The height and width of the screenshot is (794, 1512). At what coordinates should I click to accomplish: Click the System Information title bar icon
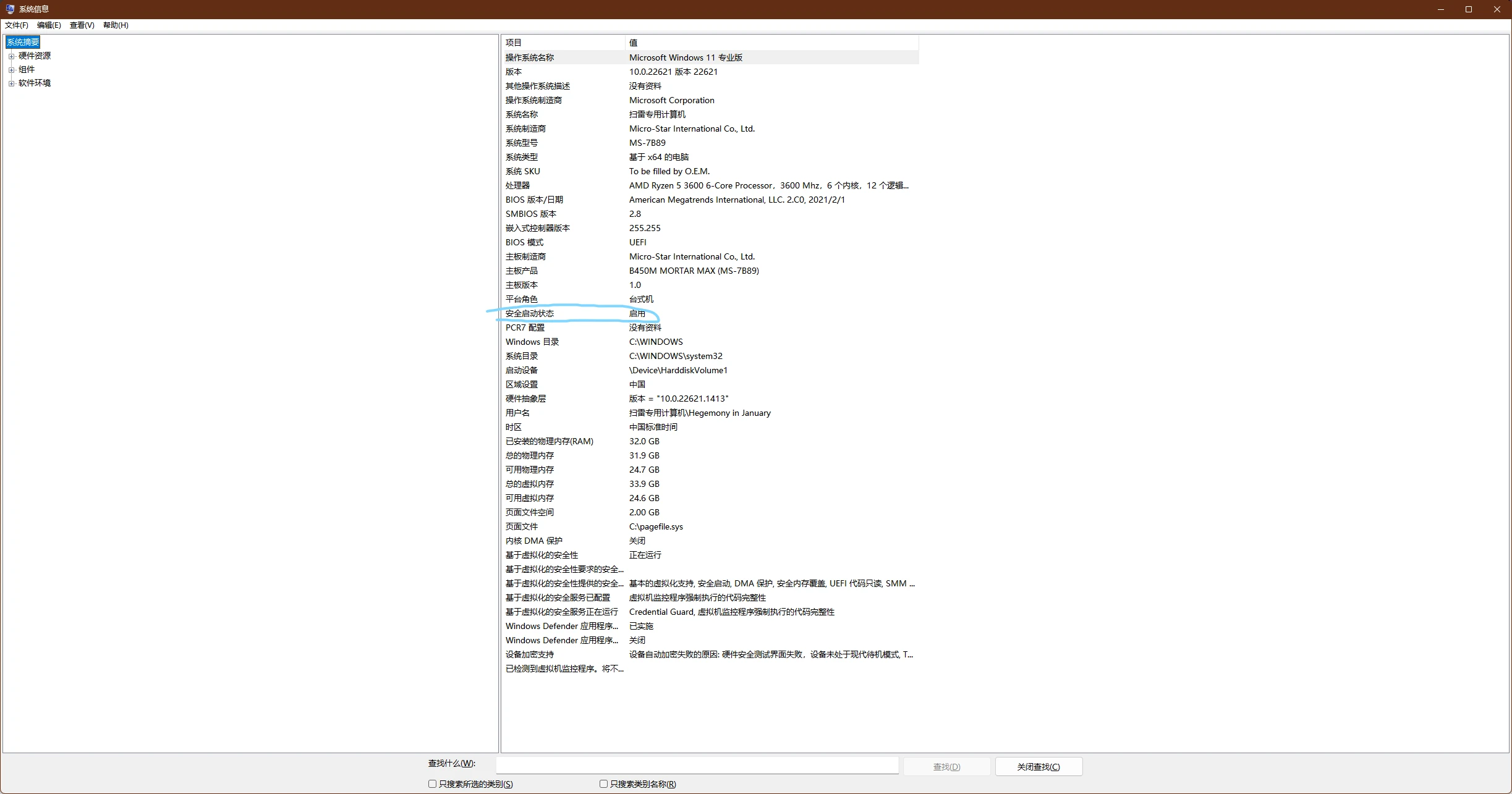10,9
